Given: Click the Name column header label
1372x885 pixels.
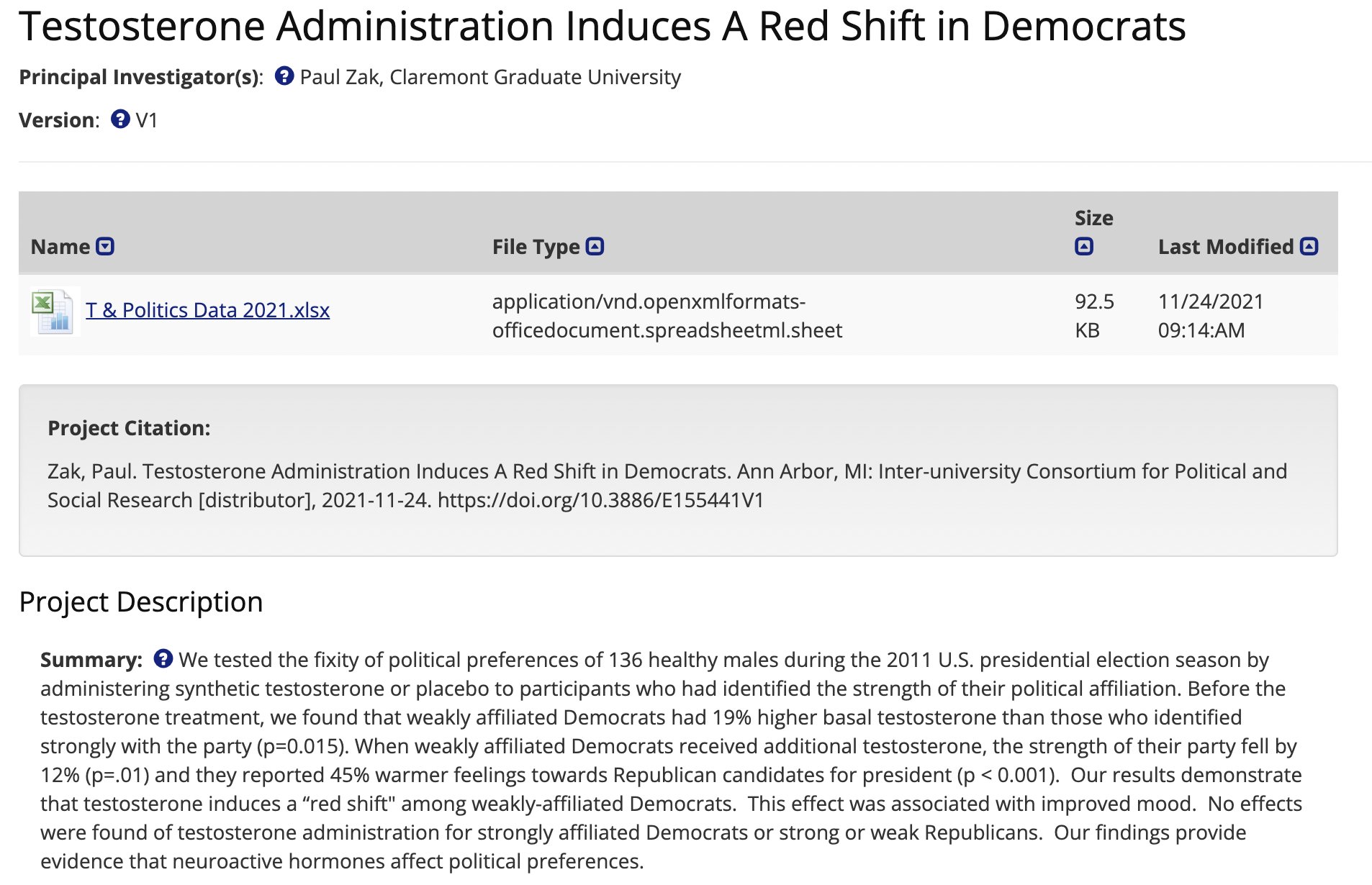Looking at the screenshot, I should (x=60, y=247).
